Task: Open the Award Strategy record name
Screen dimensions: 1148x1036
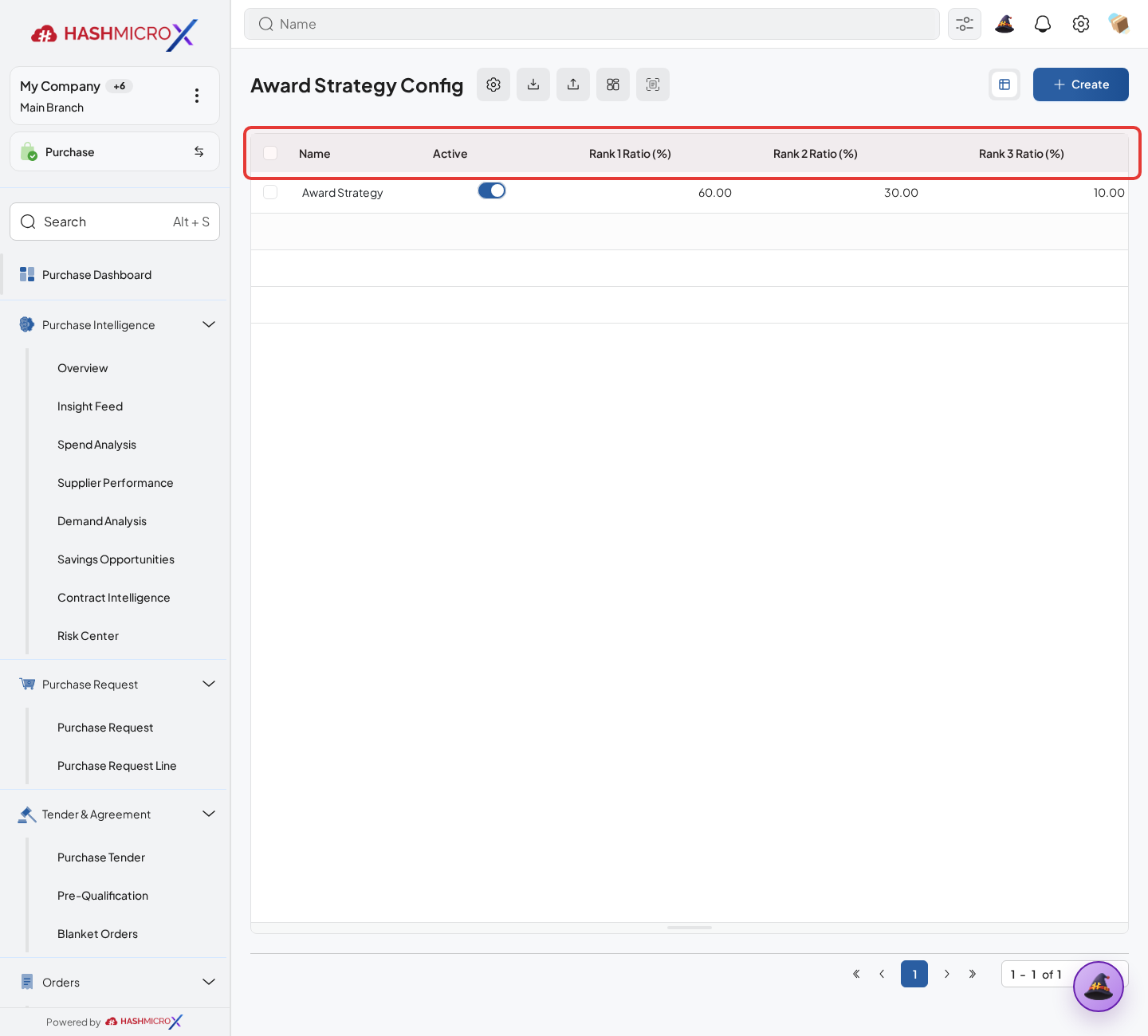Action: [x=343, y=193]
